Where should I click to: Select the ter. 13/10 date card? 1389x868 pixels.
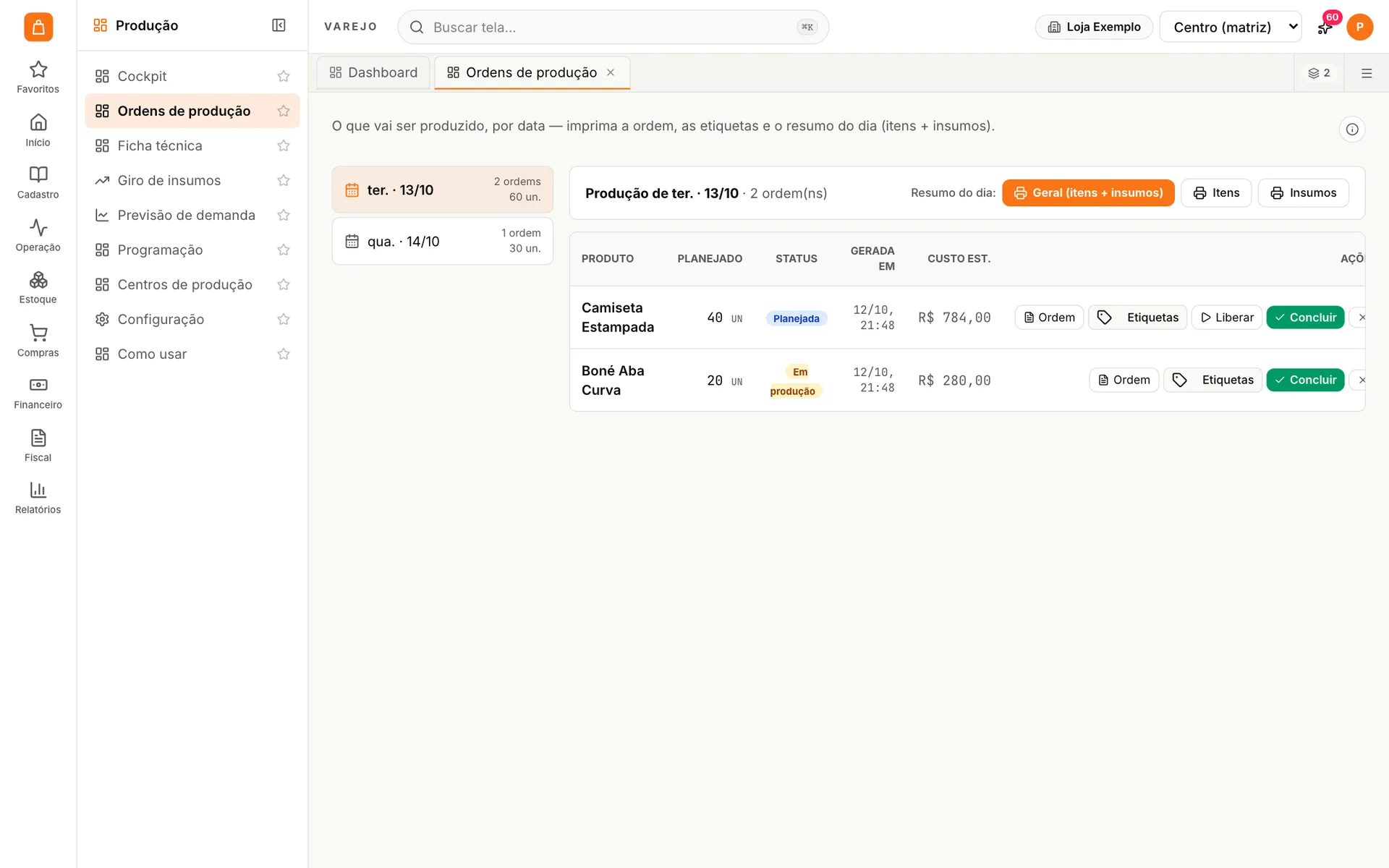(443, 190)
